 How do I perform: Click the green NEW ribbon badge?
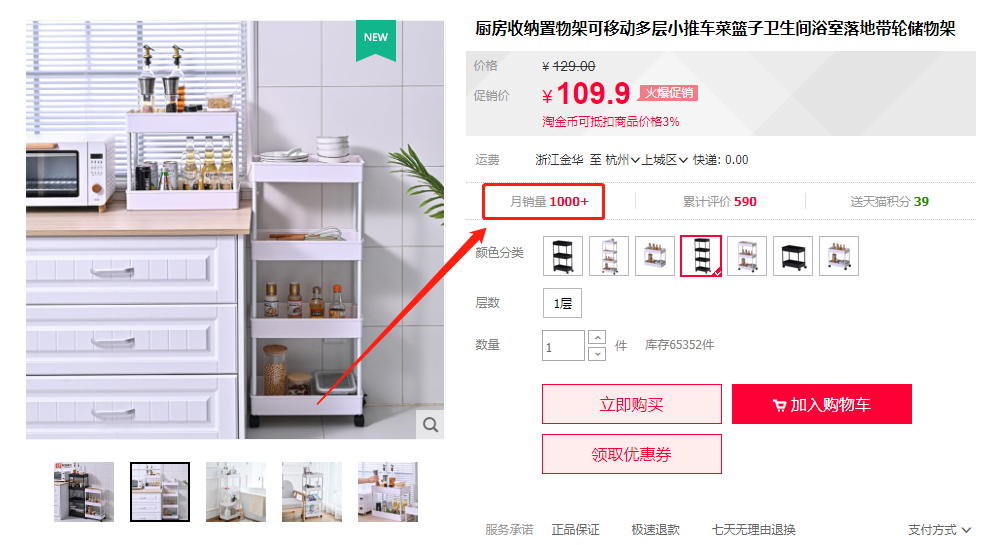click(x=376, y=40)
